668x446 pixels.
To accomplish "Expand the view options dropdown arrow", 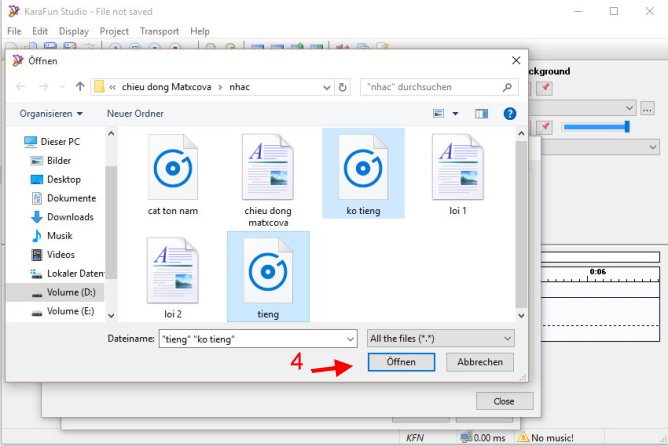I will (456, 114).
